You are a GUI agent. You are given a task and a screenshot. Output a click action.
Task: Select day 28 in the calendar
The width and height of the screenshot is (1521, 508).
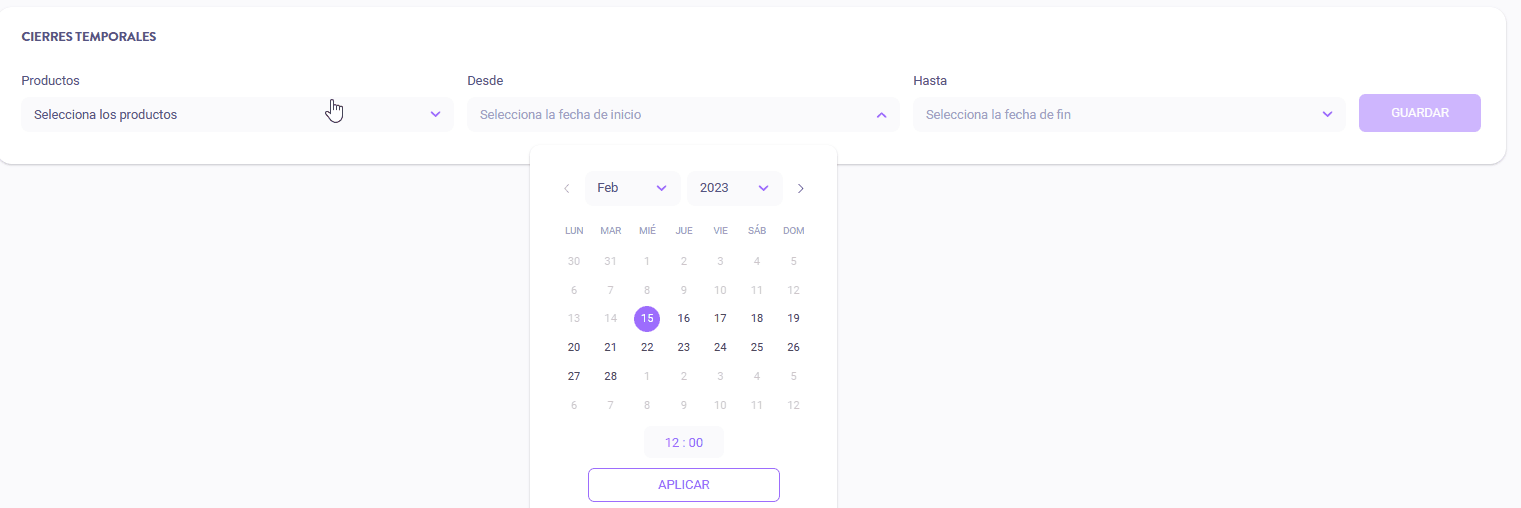tap(610, 377)
